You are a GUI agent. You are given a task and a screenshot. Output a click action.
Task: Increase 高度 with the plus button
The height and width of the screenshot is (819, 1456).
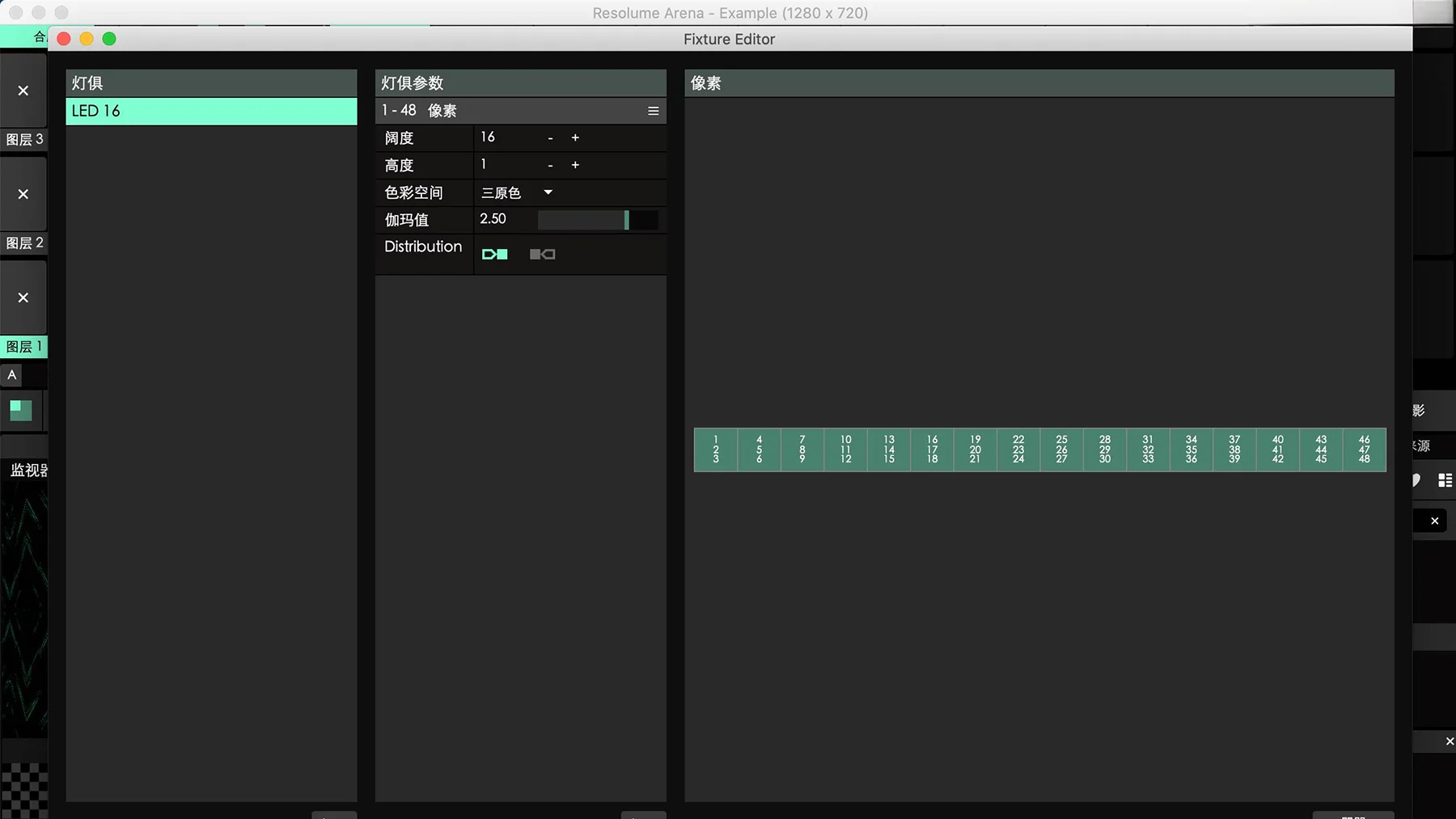tap(575, 165)
